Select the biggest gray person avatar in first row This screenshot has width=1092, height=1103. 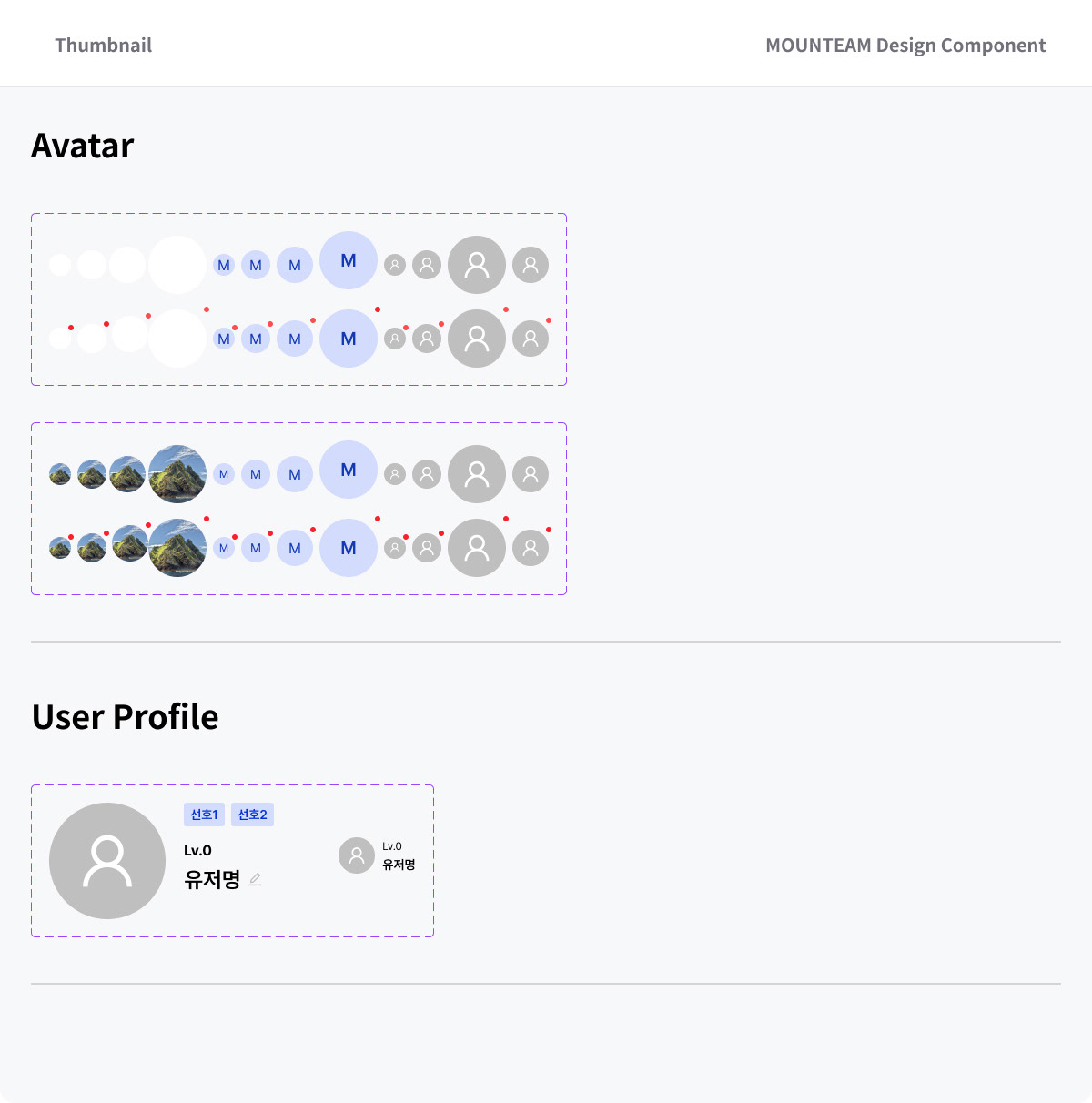click(x=477, y=265)
